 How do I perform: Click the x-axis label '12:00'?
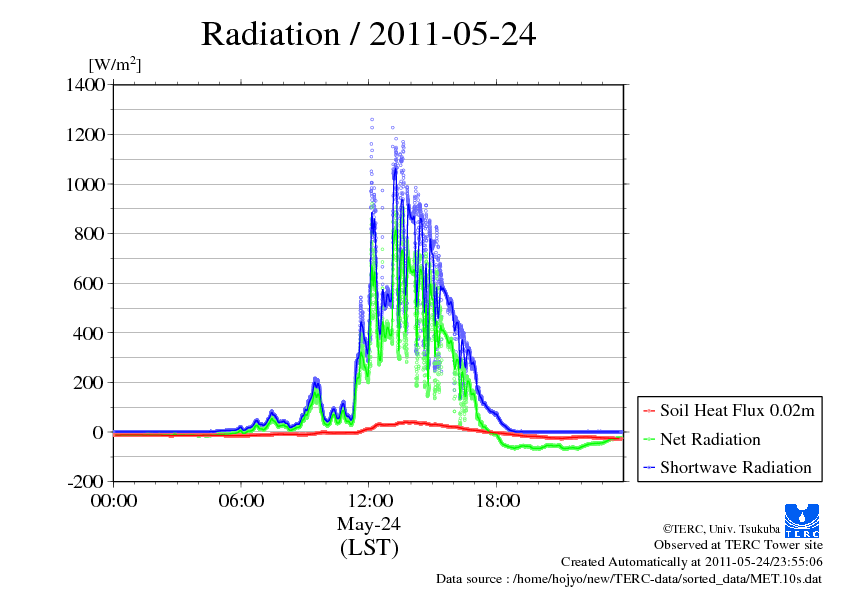(x=369, y=501)
